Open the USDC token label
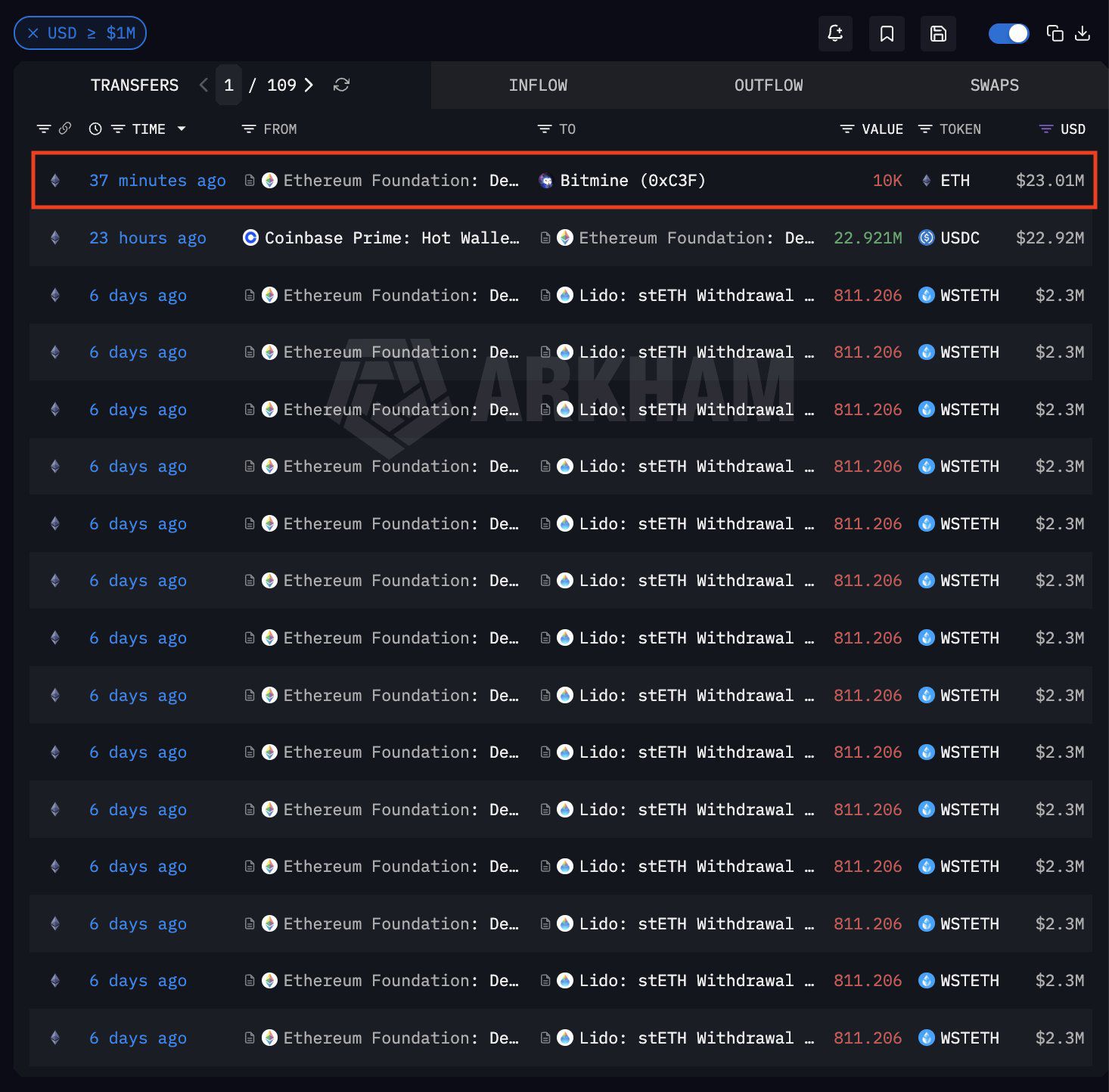 (x=960, y=238)
